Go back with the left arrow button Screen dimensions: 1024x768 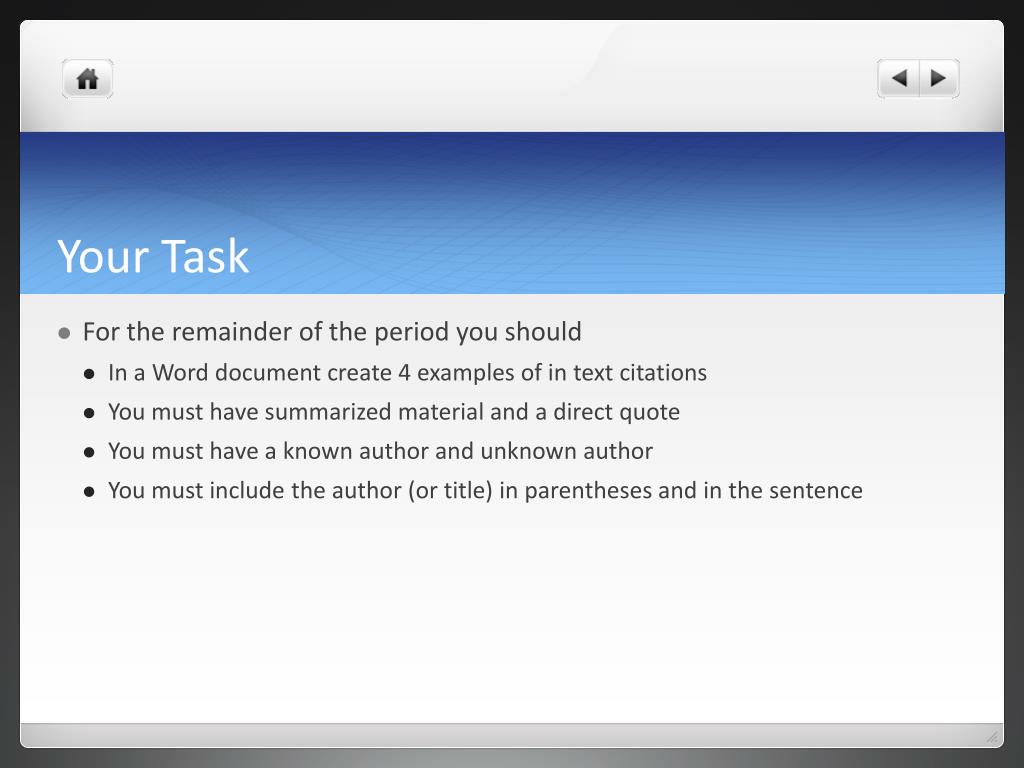point(899,79)
